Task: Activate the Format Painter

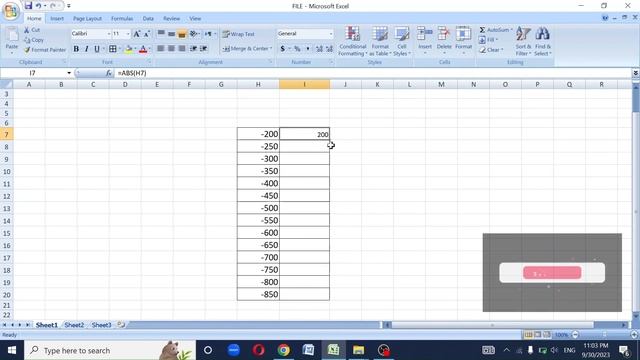Action: (44, 49)
